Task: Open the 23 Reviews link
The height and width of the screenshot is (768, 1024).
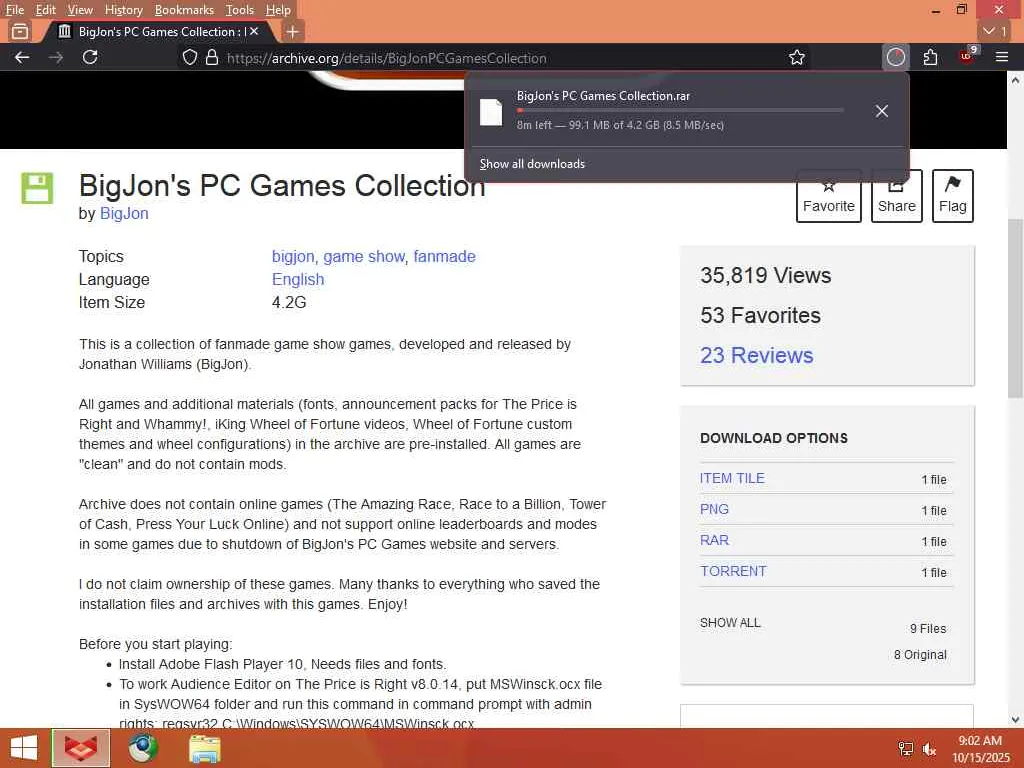Action: 756,355
